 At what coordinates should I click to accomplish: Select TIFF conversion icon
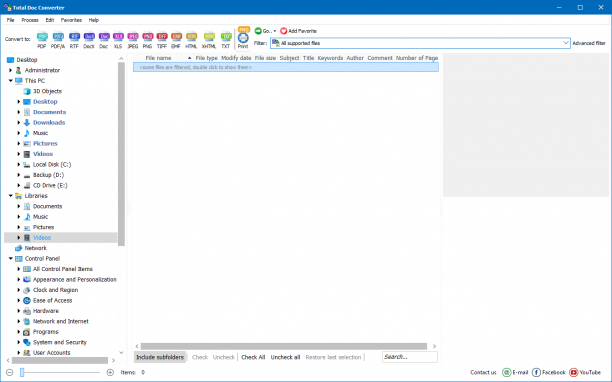tap(162, 40)
